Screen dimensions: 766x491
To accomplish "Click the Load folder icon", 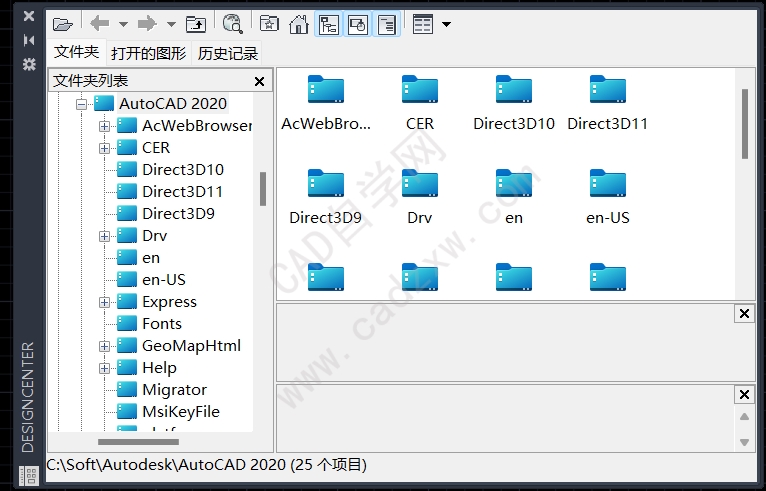I will coord(63,24).
